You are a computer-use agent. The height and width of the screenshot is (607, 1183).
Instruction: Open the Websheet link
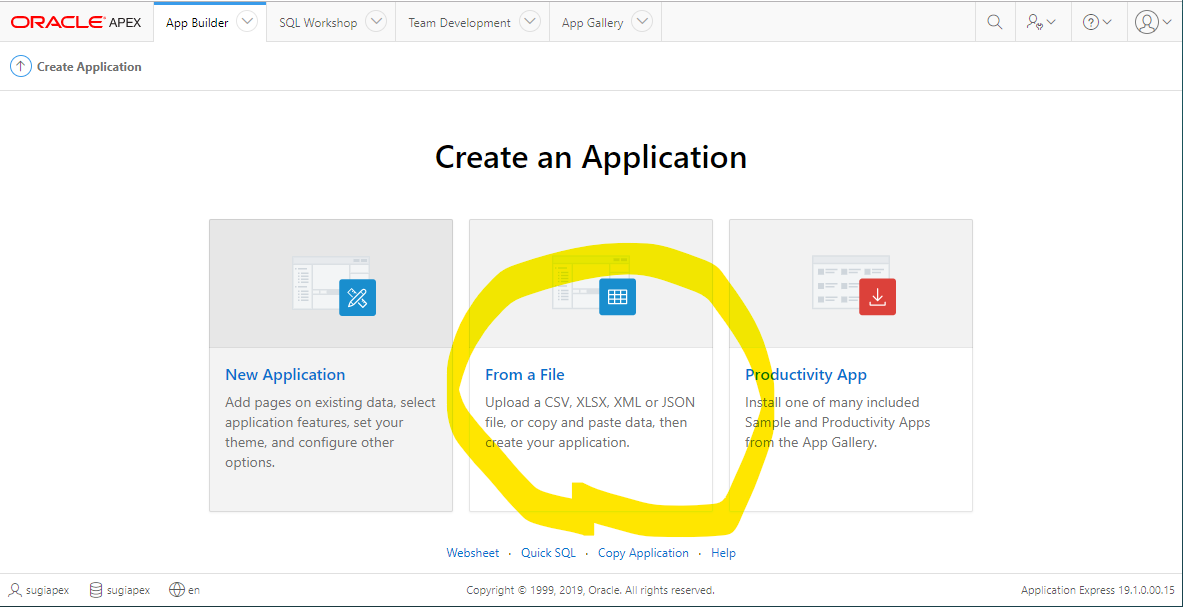[472, 553]
